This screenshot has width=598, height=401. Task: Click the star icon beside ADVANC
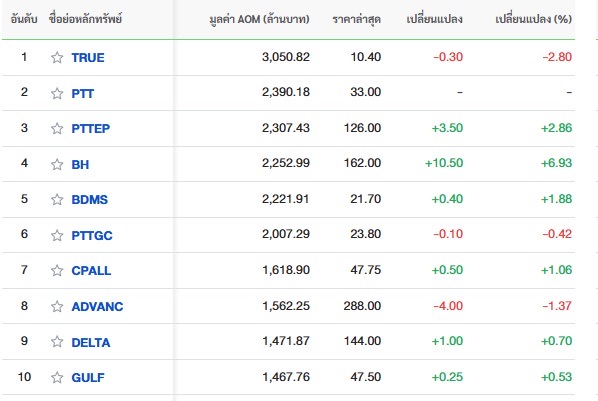coord(57,306)
